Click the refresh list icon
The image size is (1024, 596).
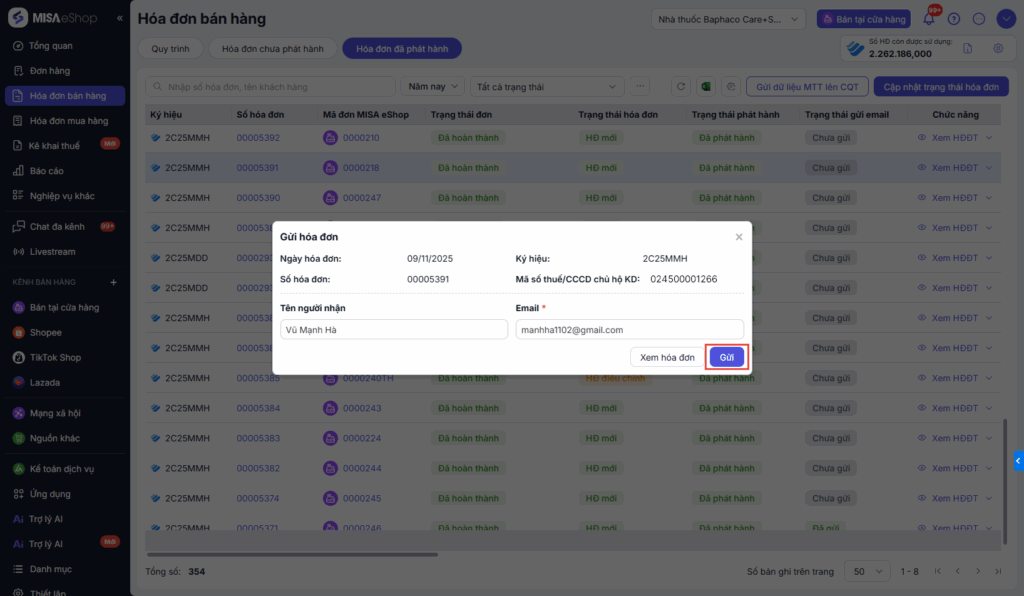681,87
